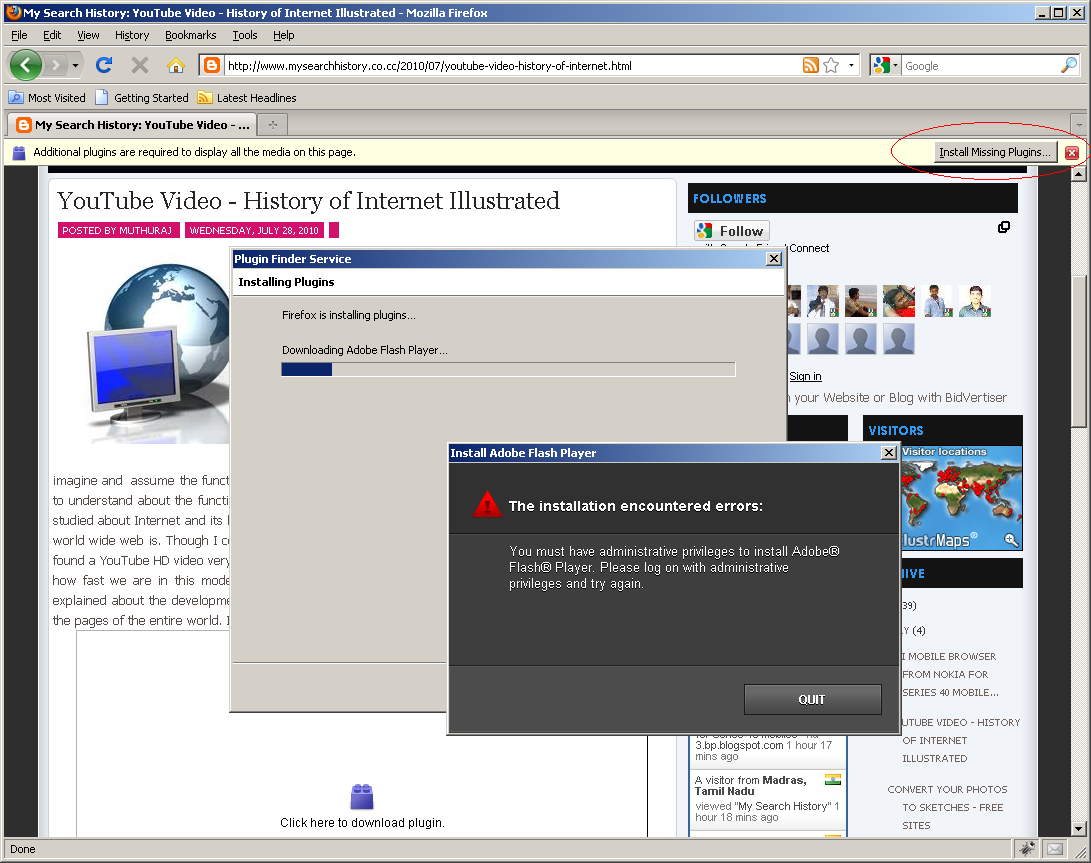
Task: Open the back/forward history dropdown arrow
Action: click(x=75, y=65)
